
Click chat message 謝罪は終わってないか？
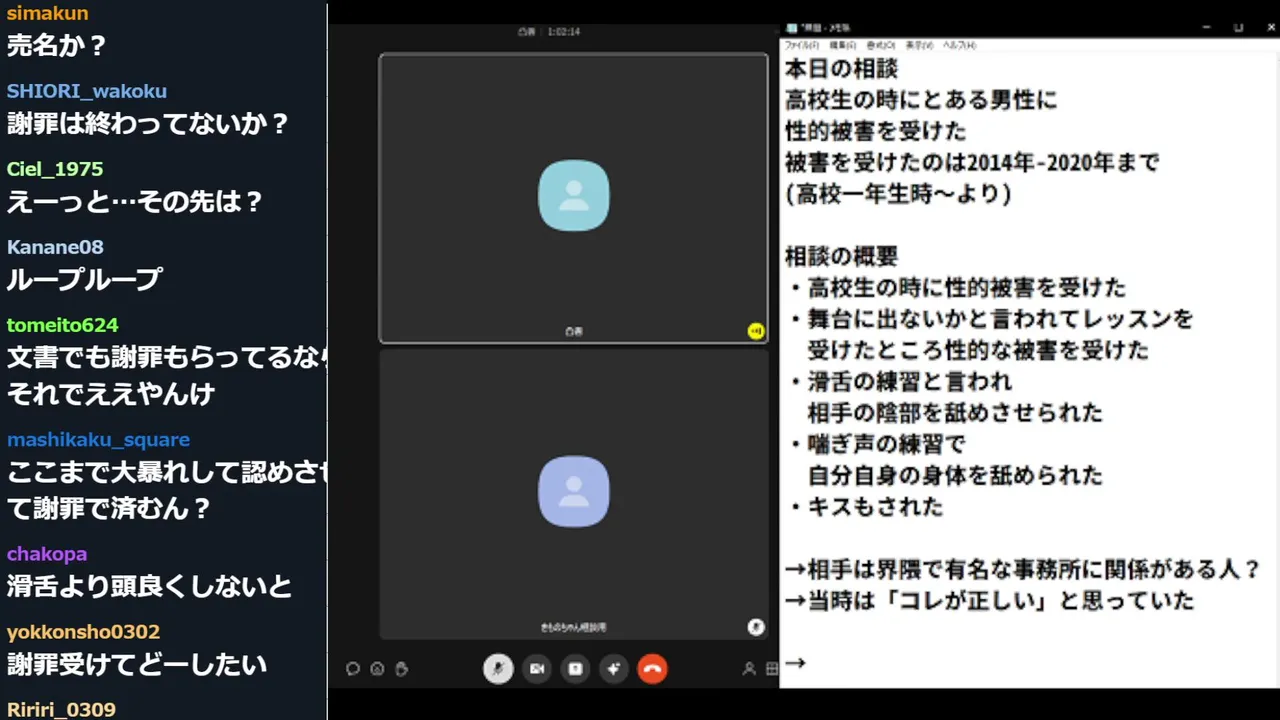click(x=148, y=123)
